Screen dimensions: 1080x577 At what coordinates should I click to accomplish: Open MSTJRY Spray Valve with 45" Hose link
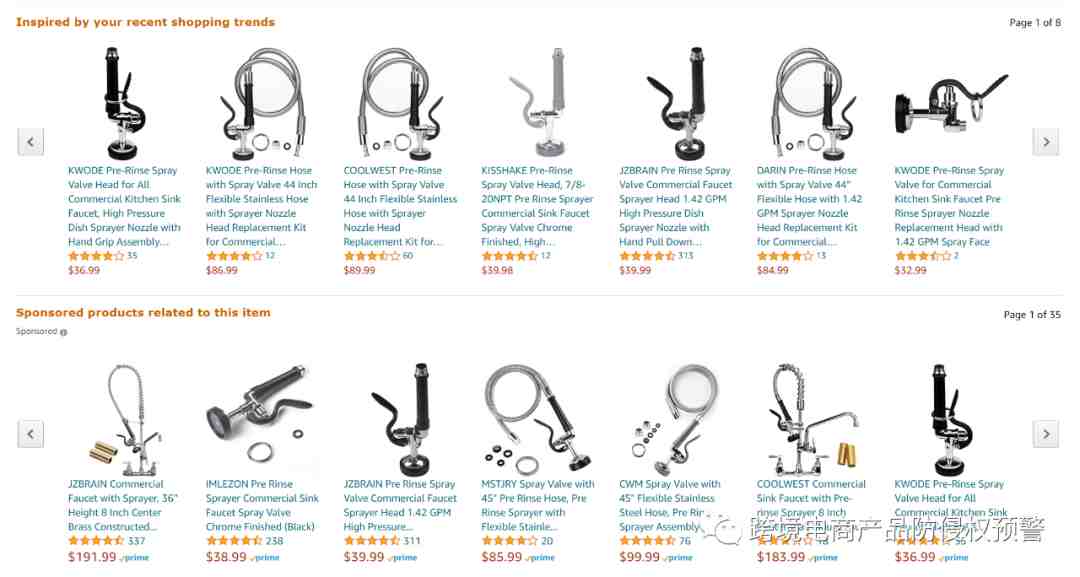538,505
